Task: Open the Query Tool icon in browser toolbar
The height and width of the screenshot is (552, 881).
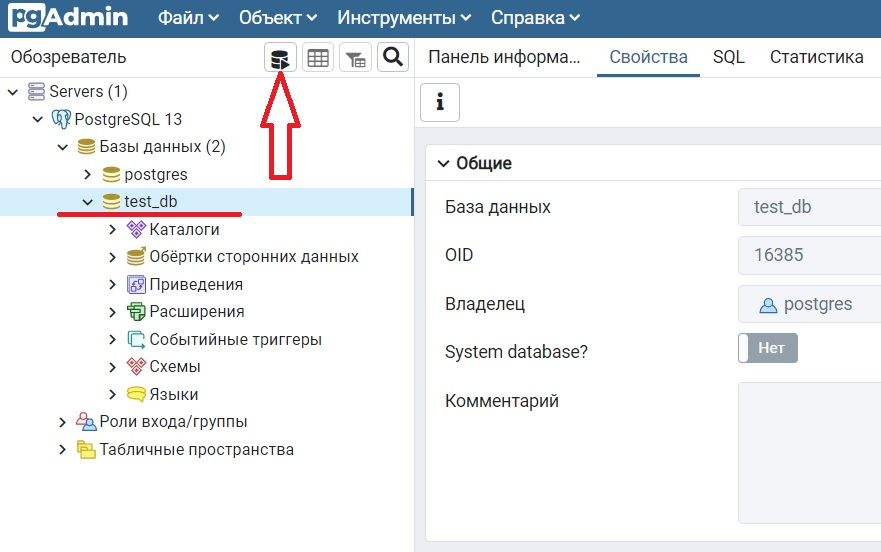Action: click(x=280, y=57)
